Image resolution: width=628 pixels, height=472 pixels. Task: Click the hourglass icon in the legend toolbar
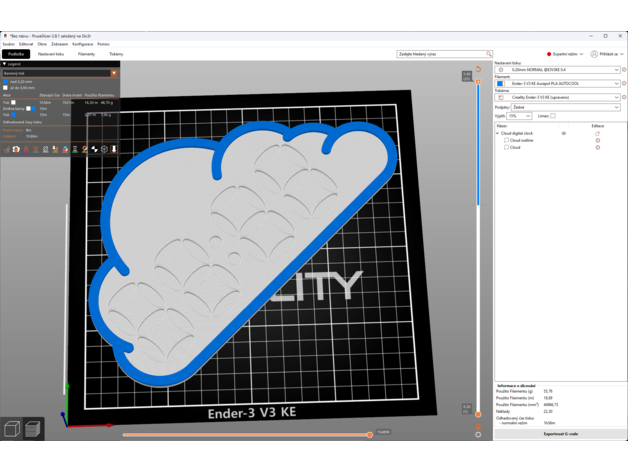(75, 149)
